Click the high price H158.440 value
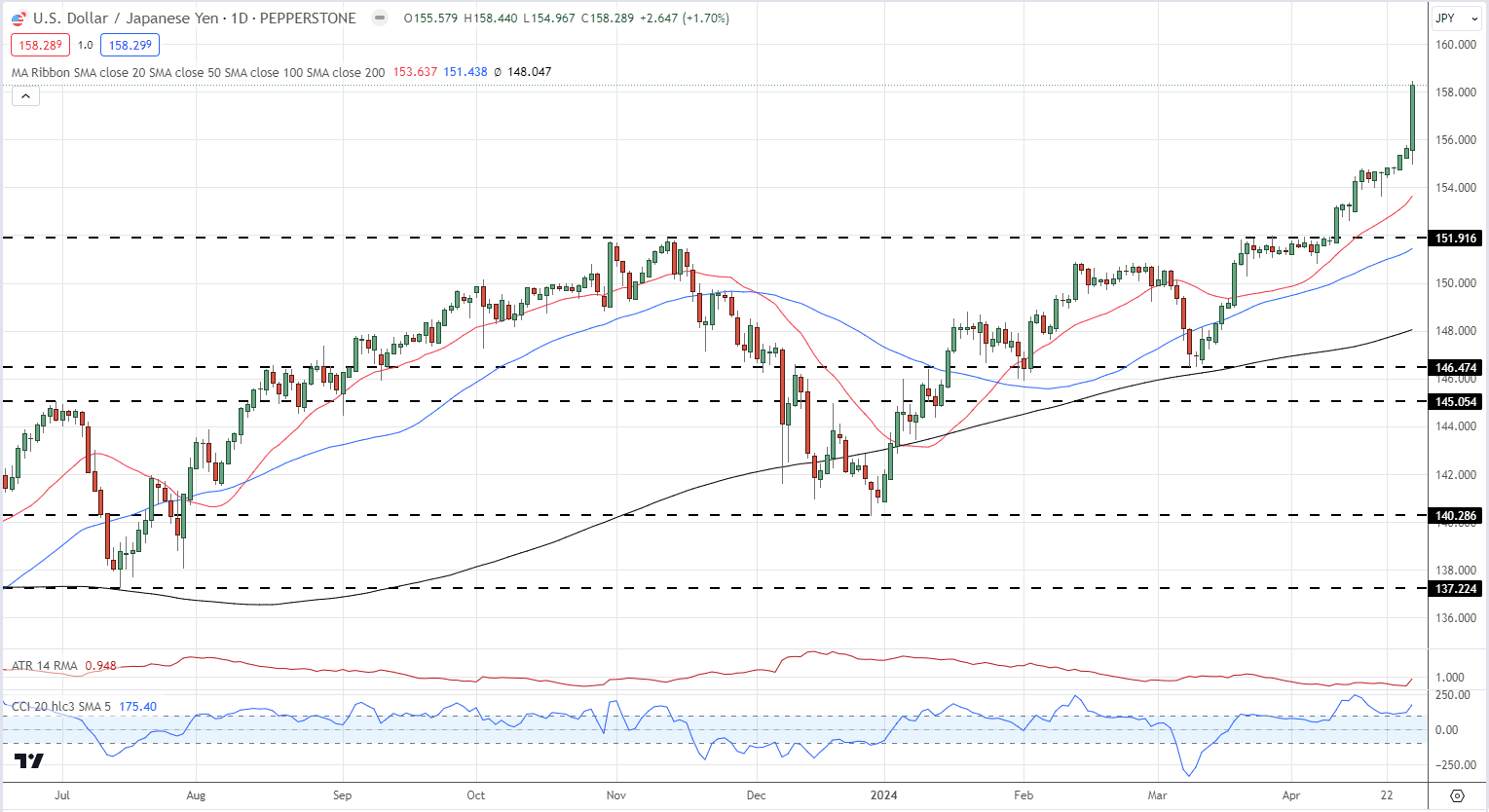Viewport: 1489px width, 812px height. [491, 18]
